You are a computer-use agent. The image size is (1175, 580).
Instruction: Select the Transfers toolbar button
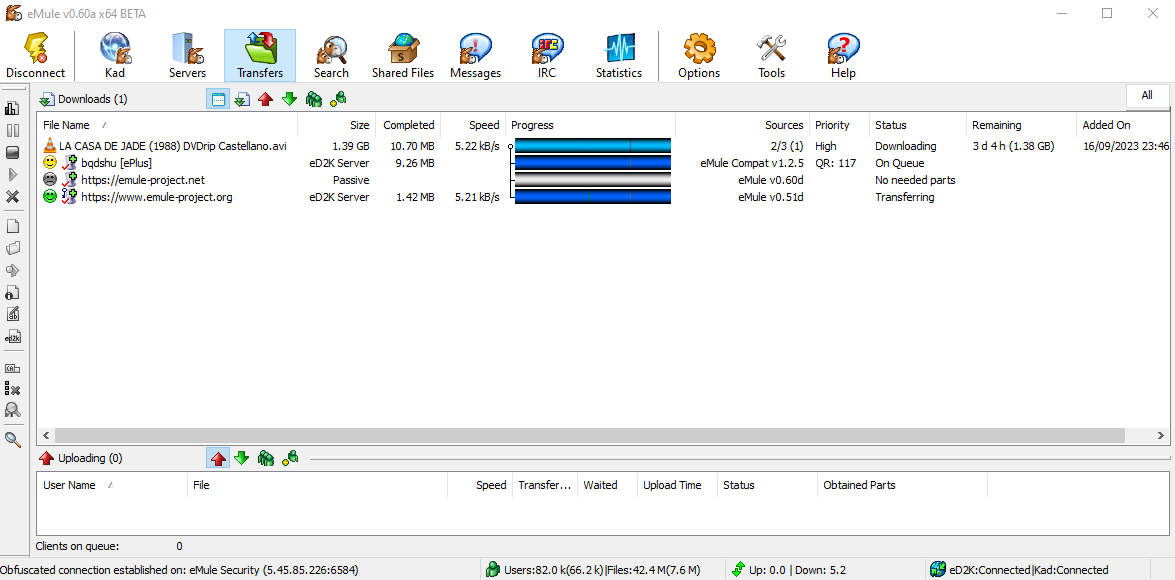coord(260,56)
